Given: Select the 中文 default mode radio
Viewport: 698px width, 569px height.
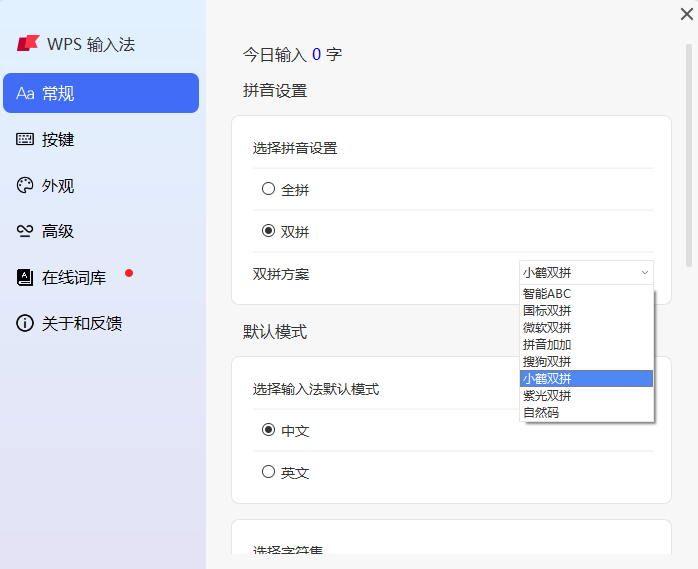Looking at the screenshot, I should click(x=268, y=430).
